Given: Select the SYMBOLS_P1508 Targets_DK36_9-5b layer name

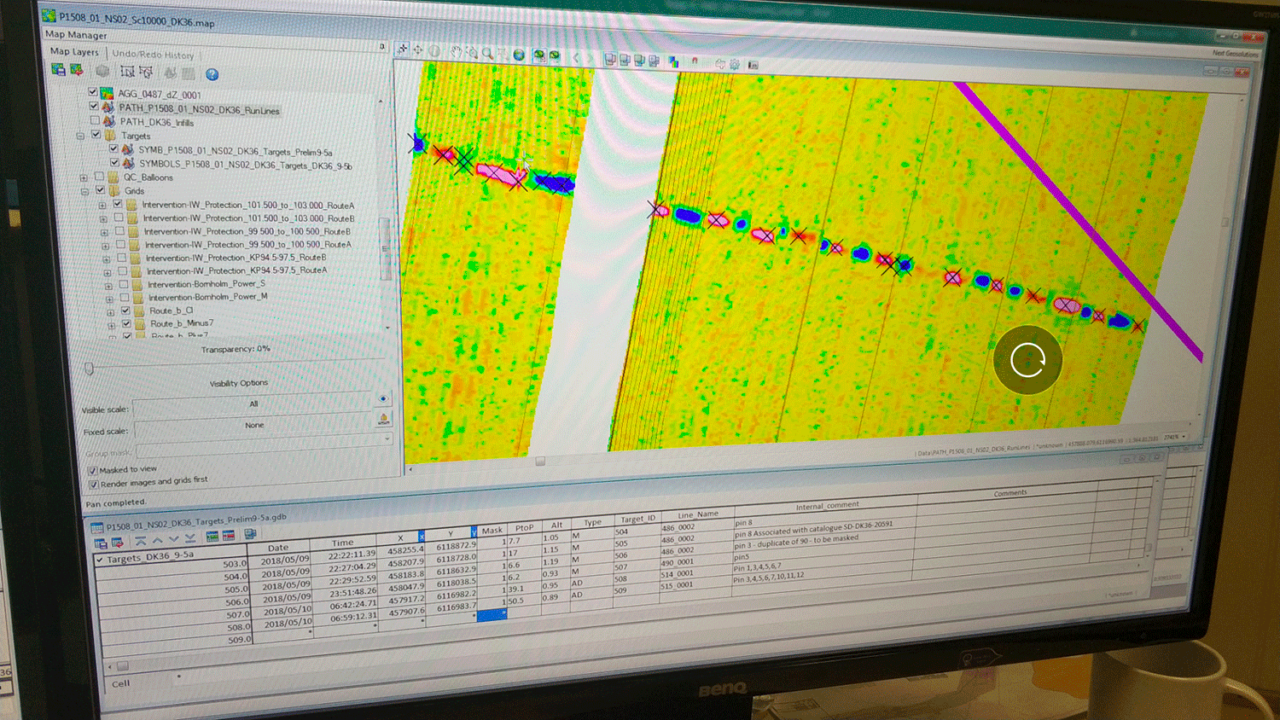Looking at the screenshot, I should pos(245,163).
